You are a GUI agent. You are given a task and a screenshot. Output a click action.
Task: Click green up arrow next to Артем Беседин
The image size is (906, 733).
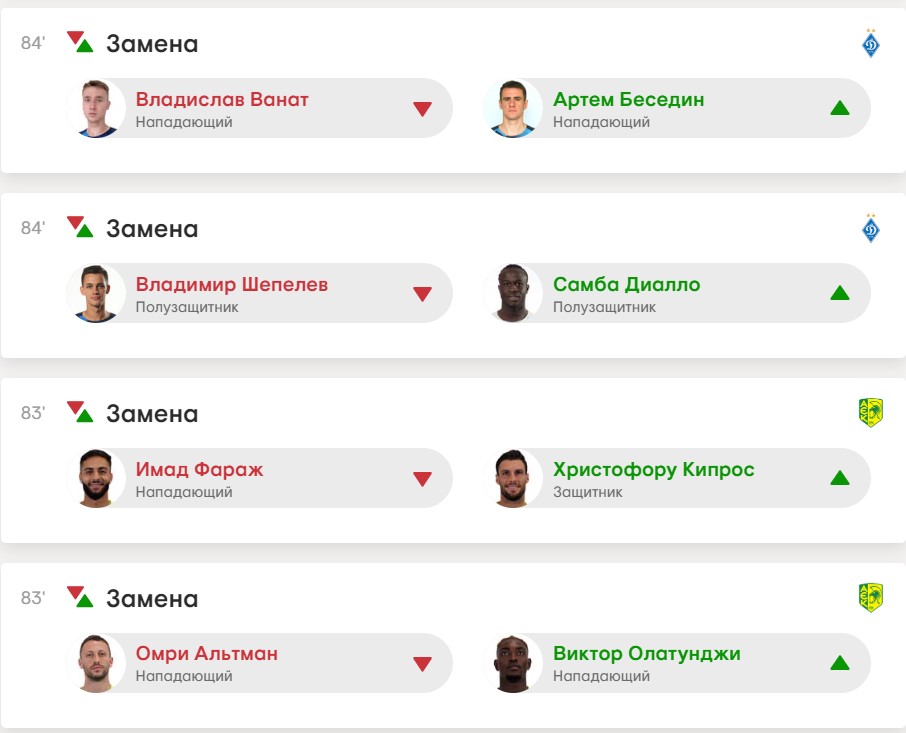[x=839, y=108]
